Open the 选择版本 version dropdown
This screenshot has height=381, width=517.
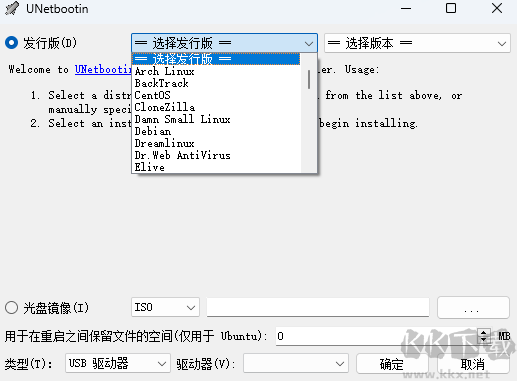417,43
